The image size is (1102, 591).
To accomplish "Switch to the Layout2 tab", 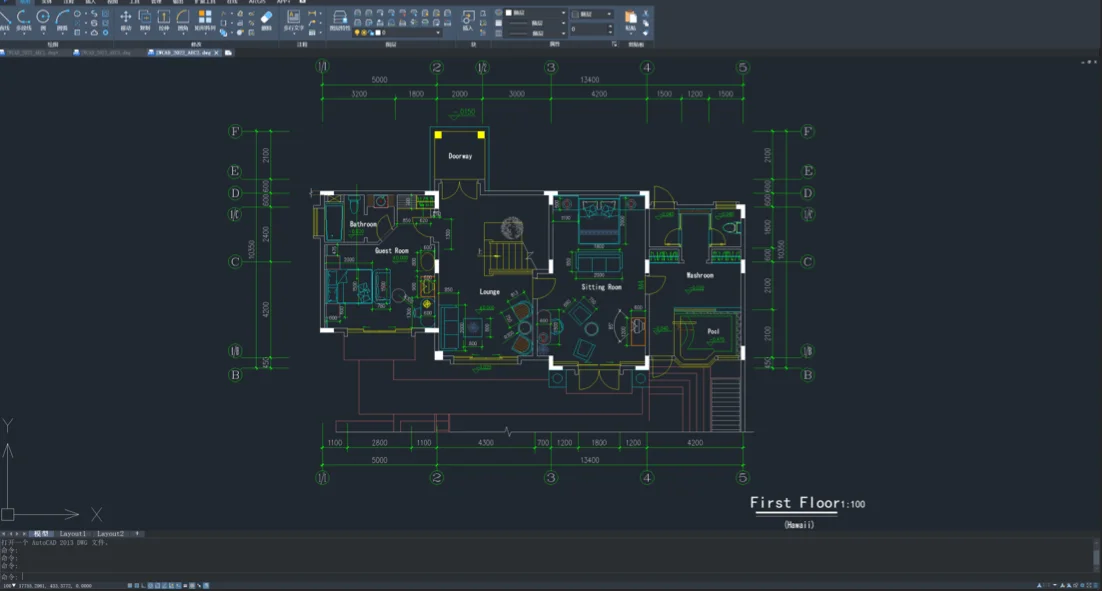I will click(x=110, y=534).
